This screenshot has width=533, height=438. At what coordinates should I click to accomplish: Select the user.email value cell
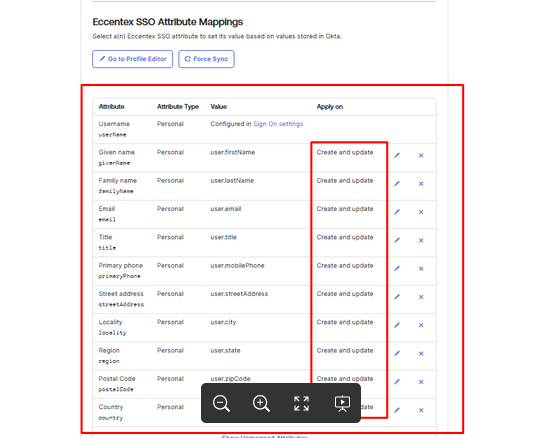(226, 209)
